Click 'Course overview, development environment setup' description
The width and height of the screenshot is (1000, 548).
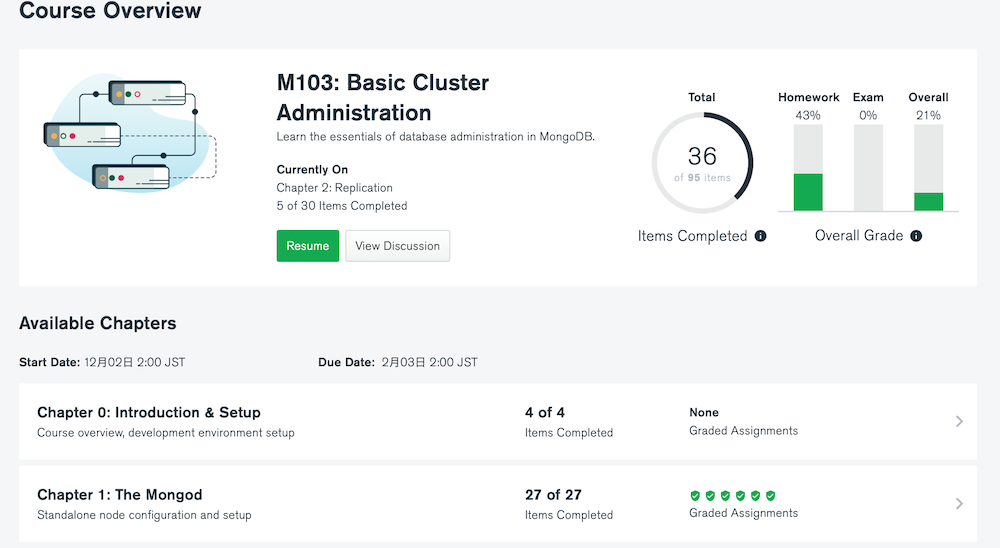click(x=166, y=433)
